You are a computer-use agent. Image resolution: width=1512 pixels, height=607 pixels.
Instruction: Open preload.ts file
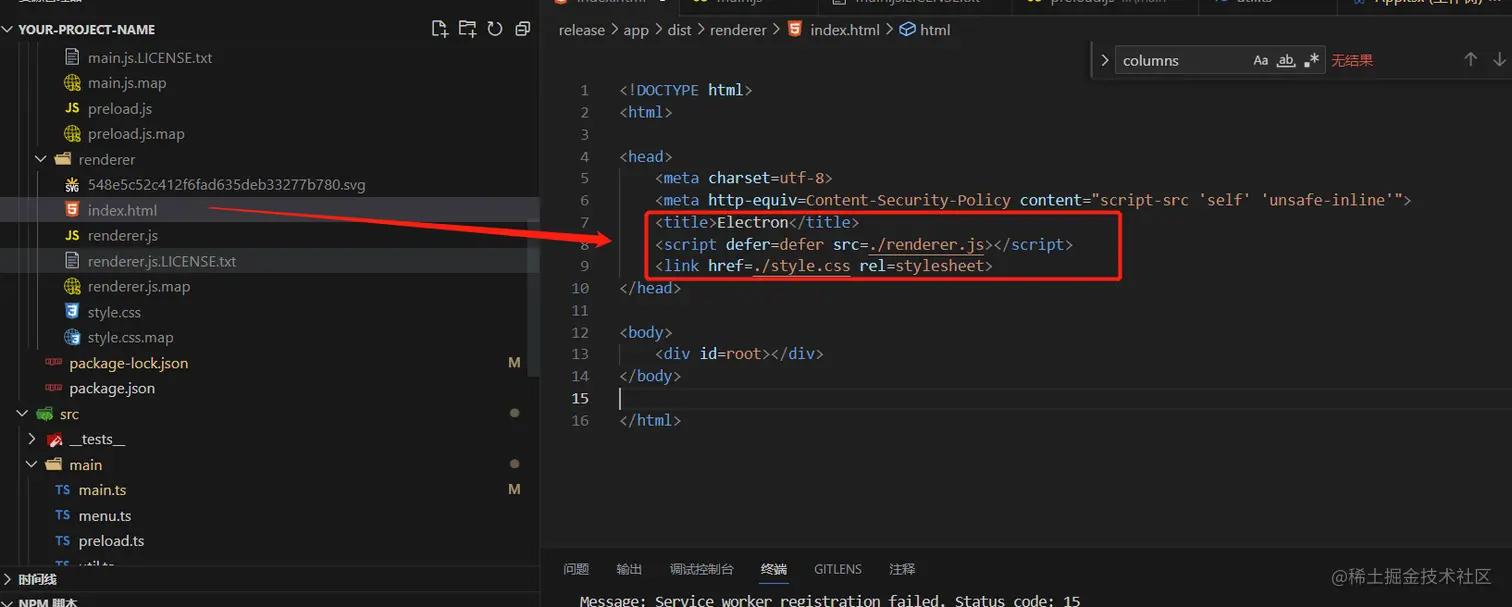coord(112,541)
